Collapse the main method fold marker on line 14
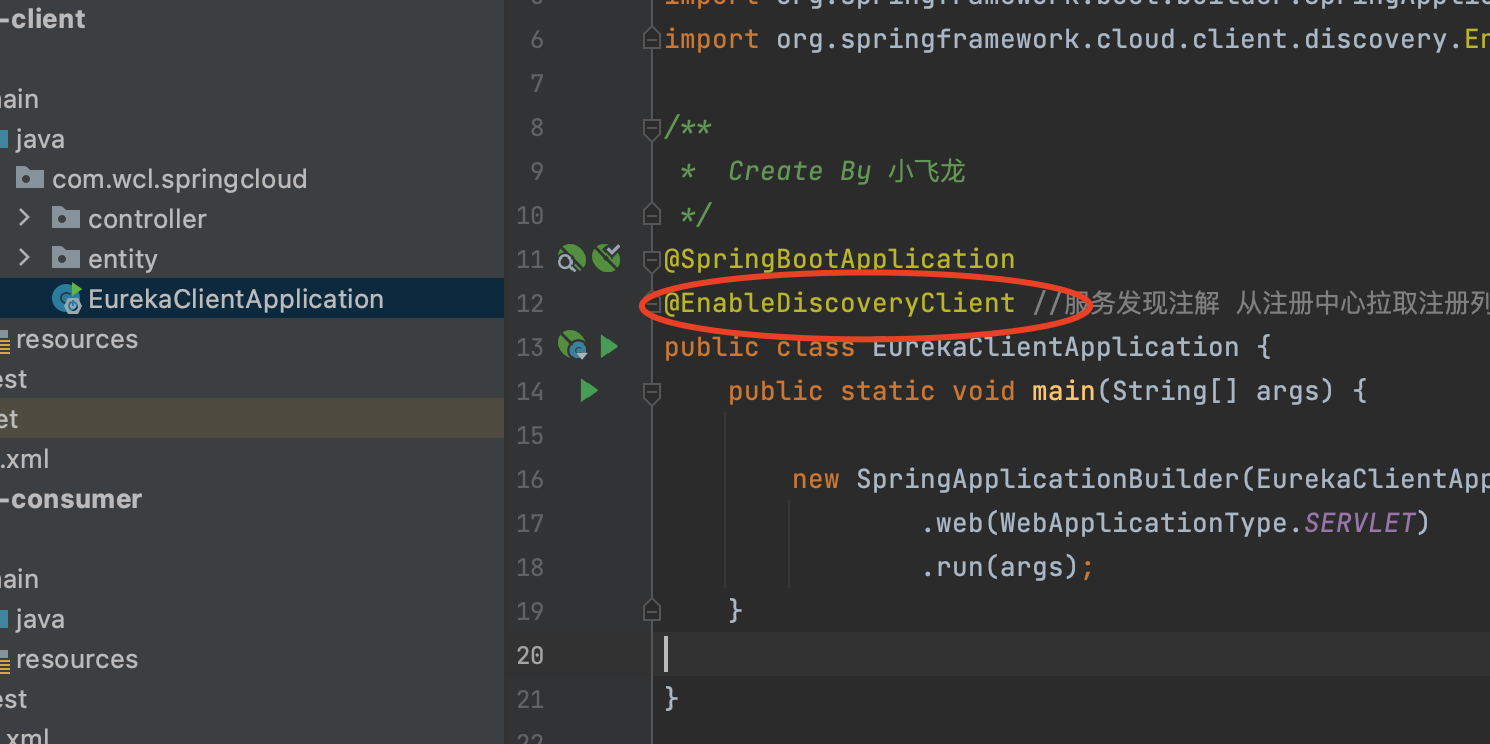Viewport: 1490px width, 744px height. pos(652,391)
